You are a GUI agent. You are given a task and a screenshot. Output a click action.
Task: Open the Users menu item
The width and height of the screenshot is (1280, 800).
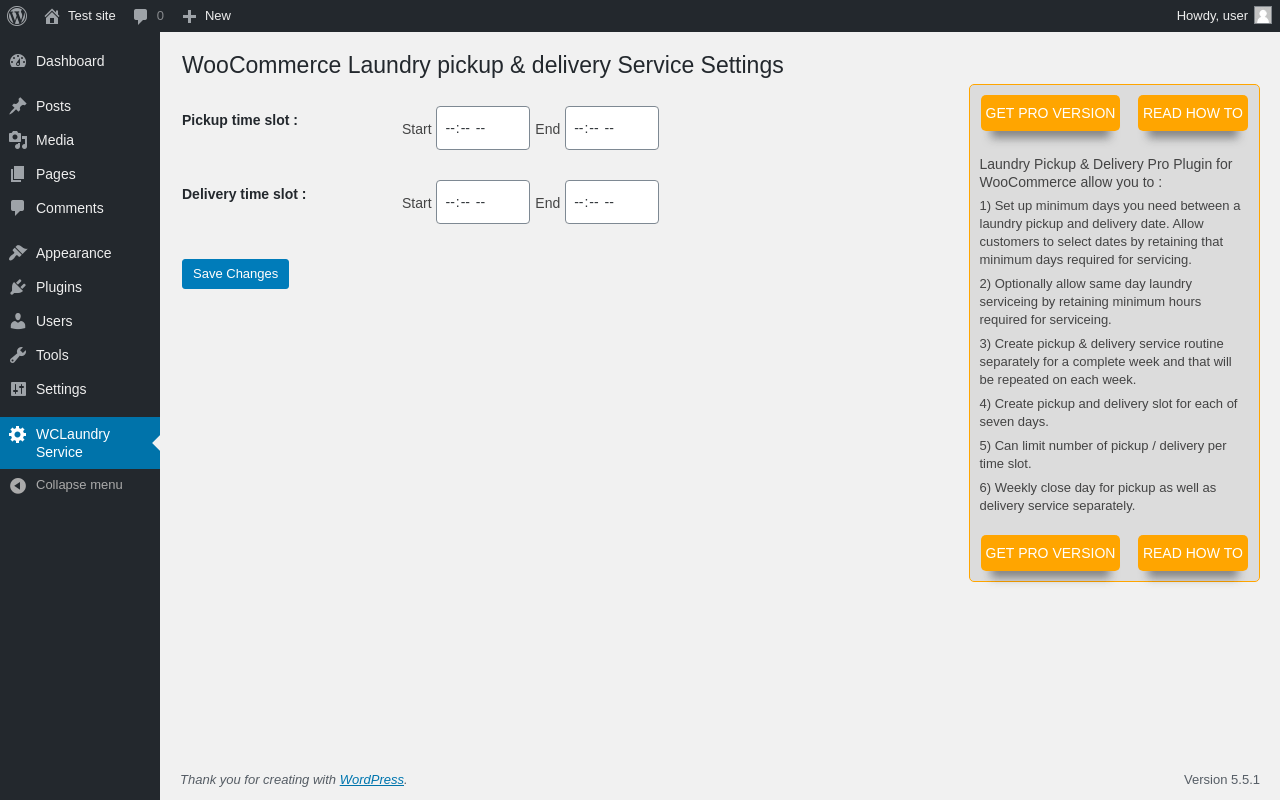point(54,321)
